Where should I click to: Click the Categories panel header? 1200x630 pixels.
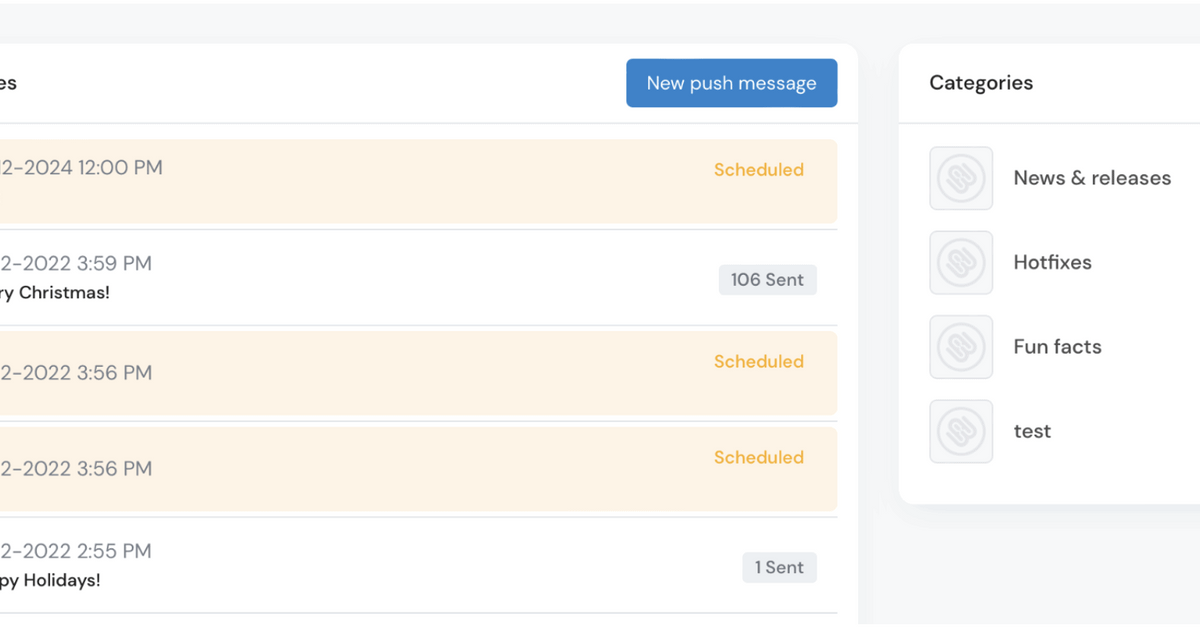981,83
